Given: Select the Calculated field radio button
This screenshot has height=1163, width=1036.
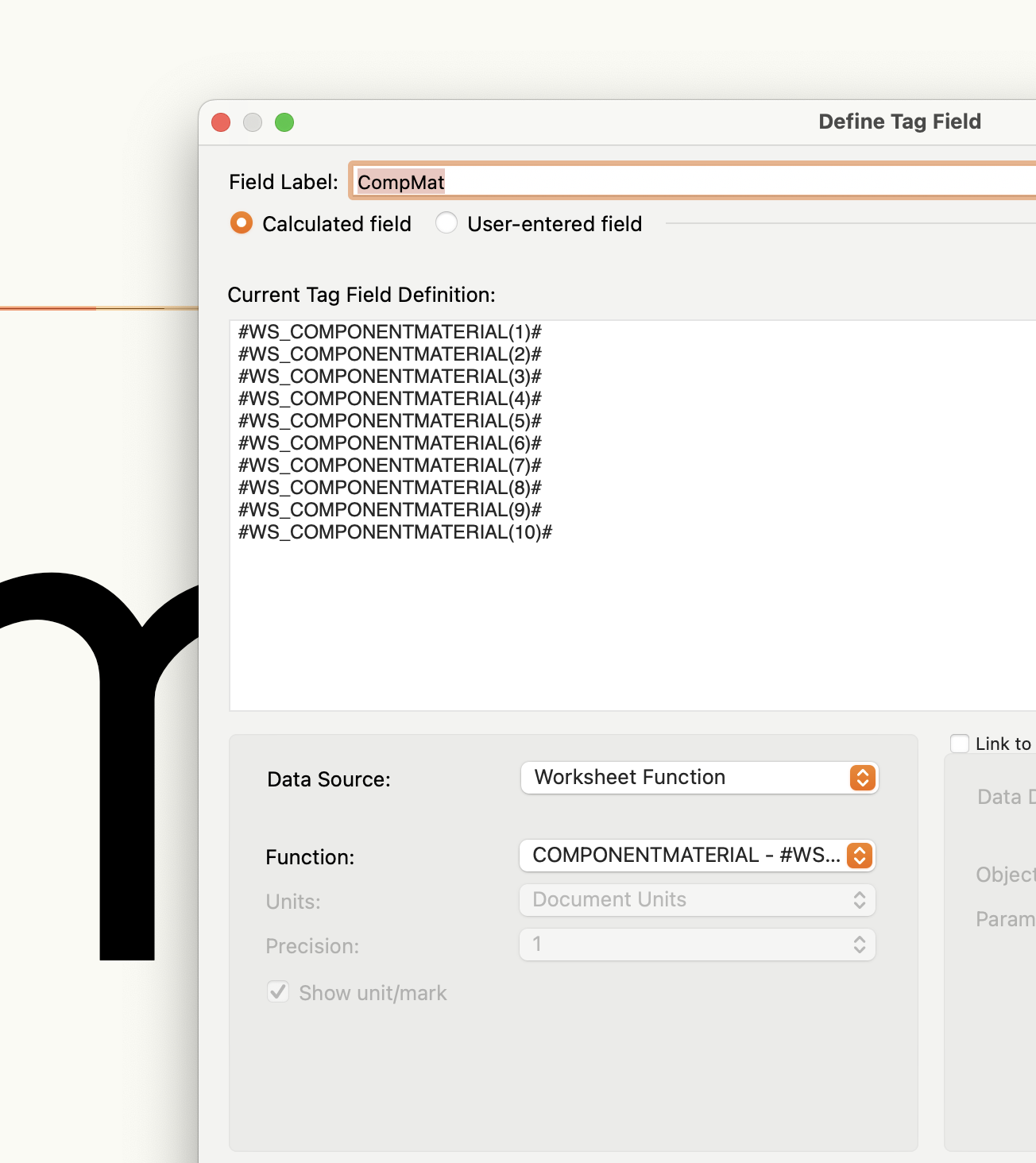Looking at the screenshot, I should click(242, 223).
